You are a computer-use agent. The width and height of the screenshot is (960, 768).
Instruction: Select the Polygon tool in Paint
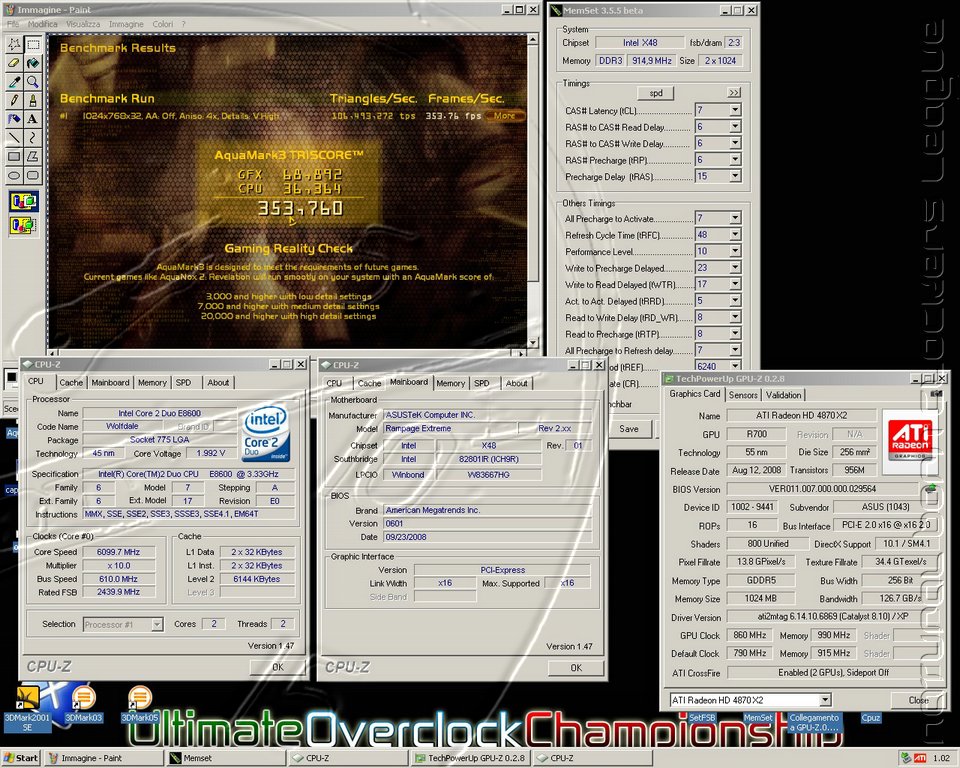32,156
